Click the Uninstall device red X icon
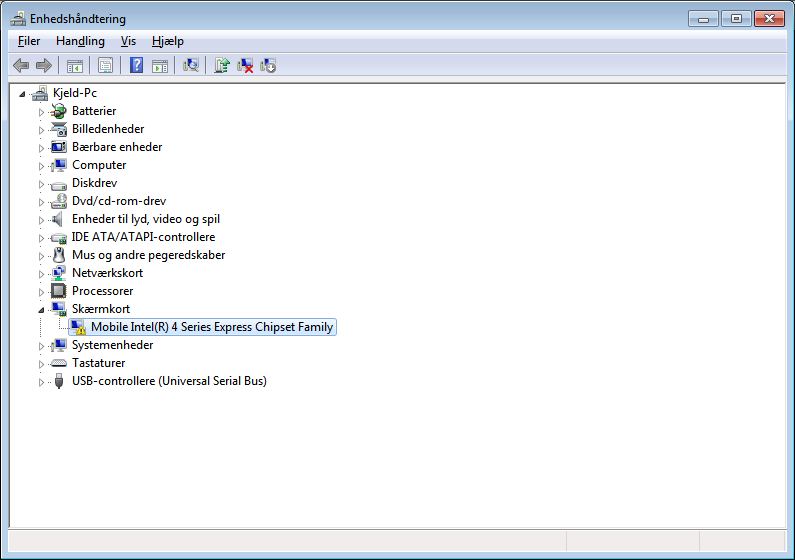795x560 pixels. (245, 66)
